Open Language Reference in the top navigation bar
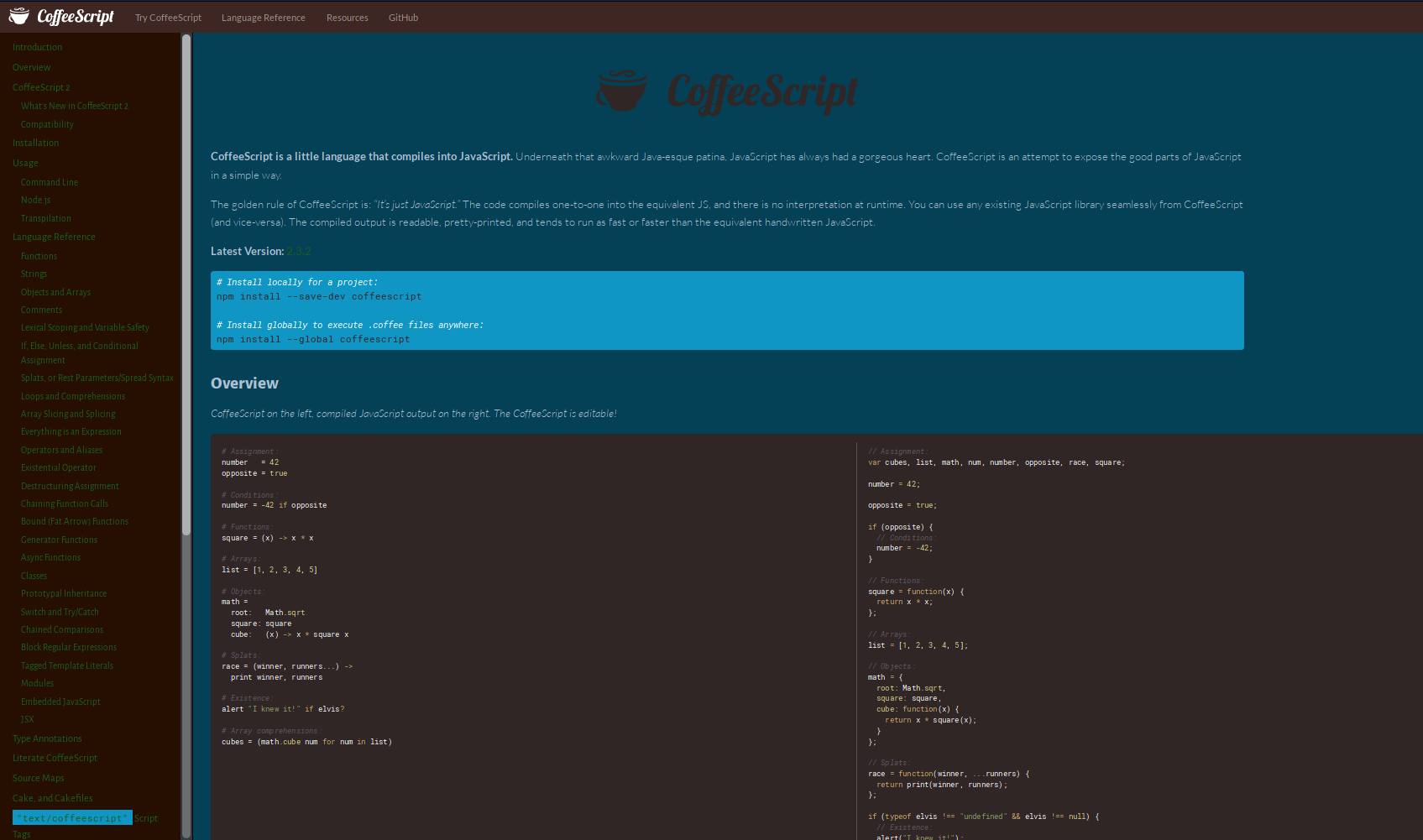The width and height of the screenshot is (1423, 840). [x=264, y=18]
